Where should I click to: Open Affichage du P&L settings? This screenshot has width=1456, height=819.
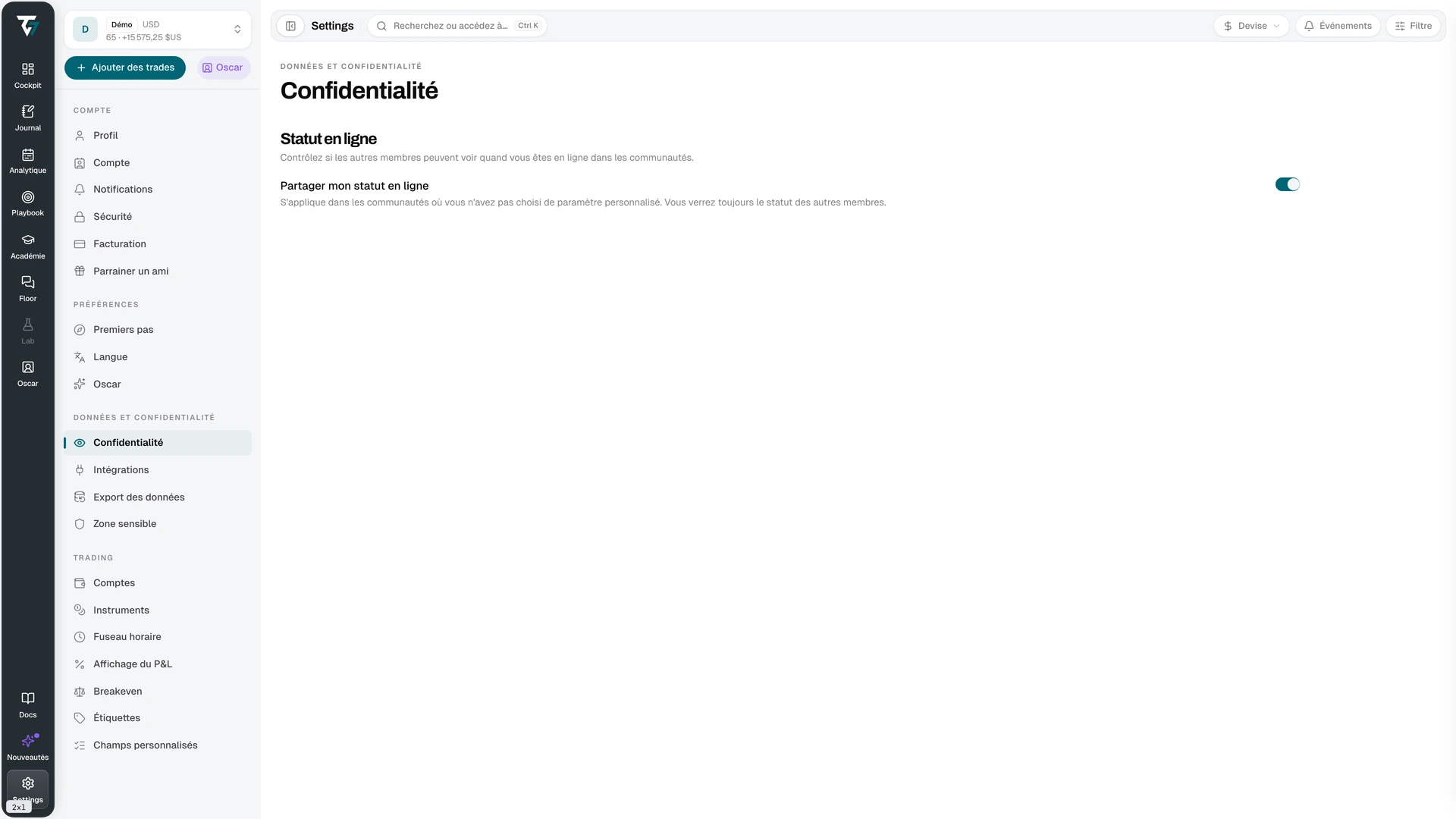pyautogui.click(x=158, y=664)
